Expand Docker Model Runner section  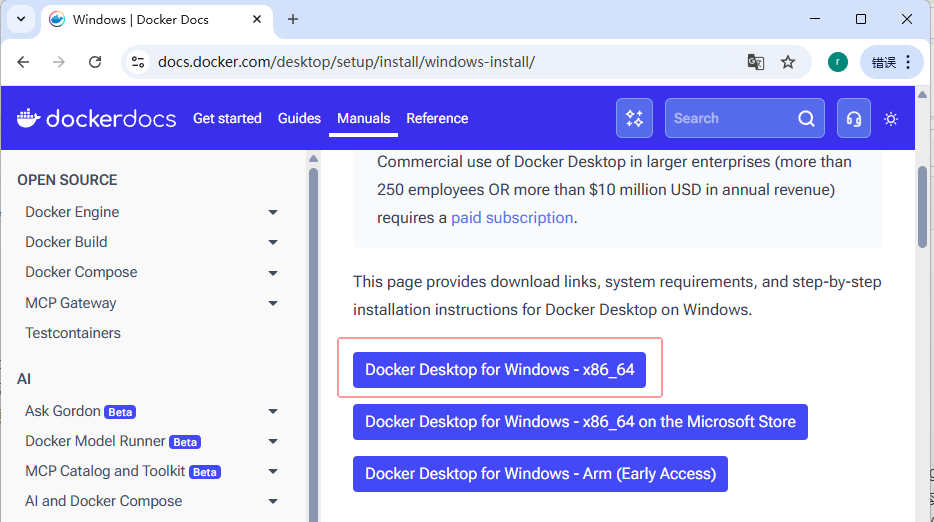pos(273,442)
